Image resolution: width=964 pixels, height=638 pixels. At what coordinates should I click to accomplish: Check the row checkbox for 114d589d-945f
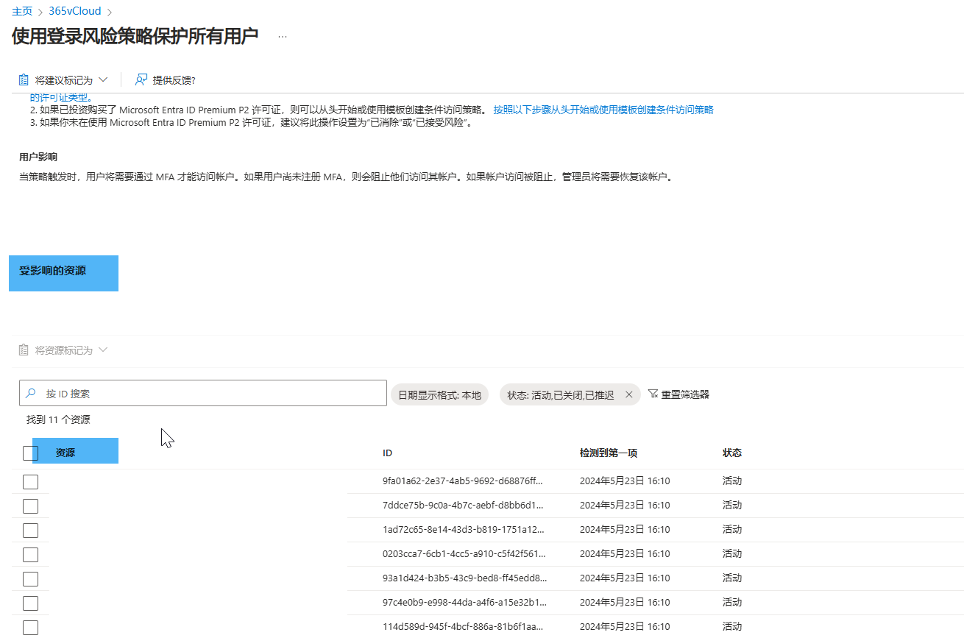30,628
